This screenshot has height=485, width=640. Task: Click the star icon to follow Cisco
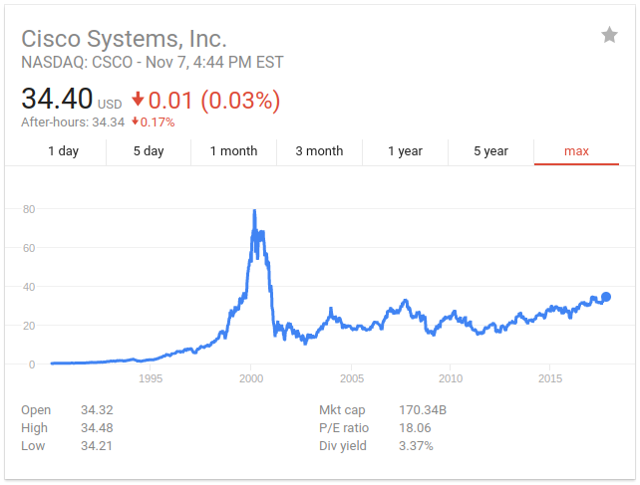click(609, 36)
